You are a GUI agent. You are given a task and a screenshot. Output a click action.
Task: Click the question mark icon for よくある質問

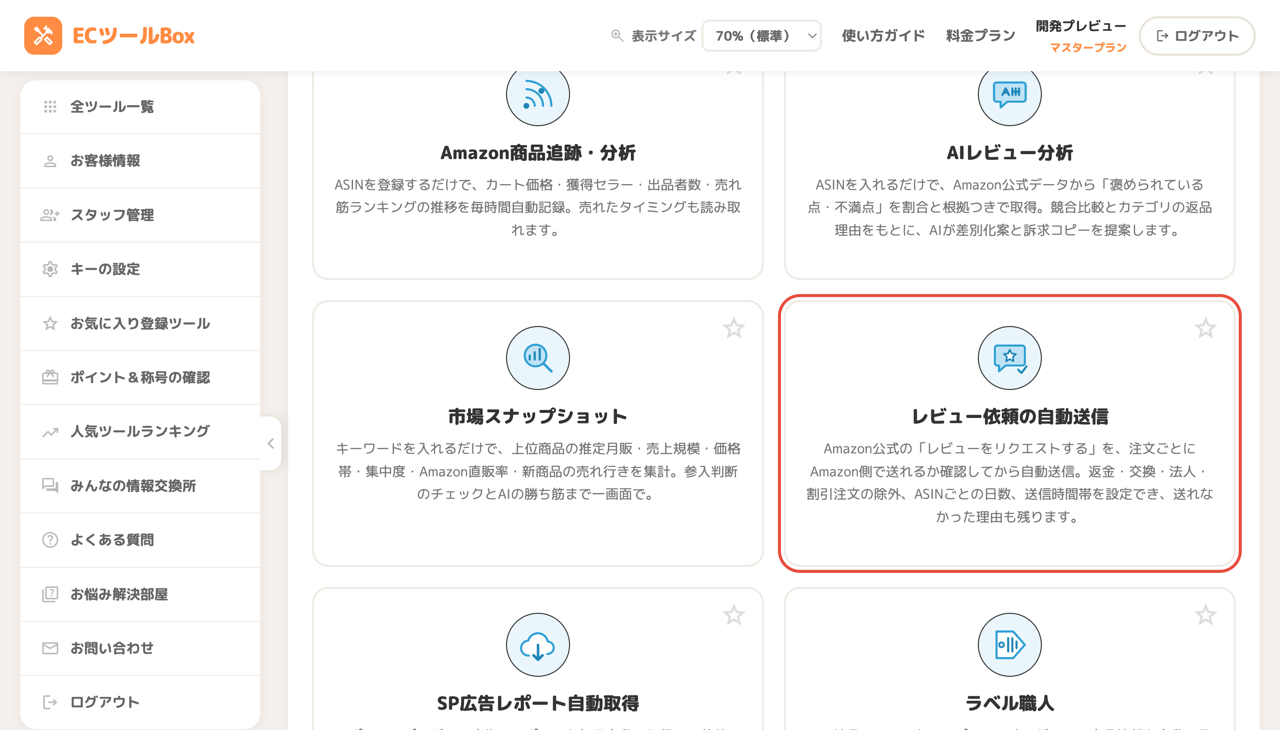[50, 540]
